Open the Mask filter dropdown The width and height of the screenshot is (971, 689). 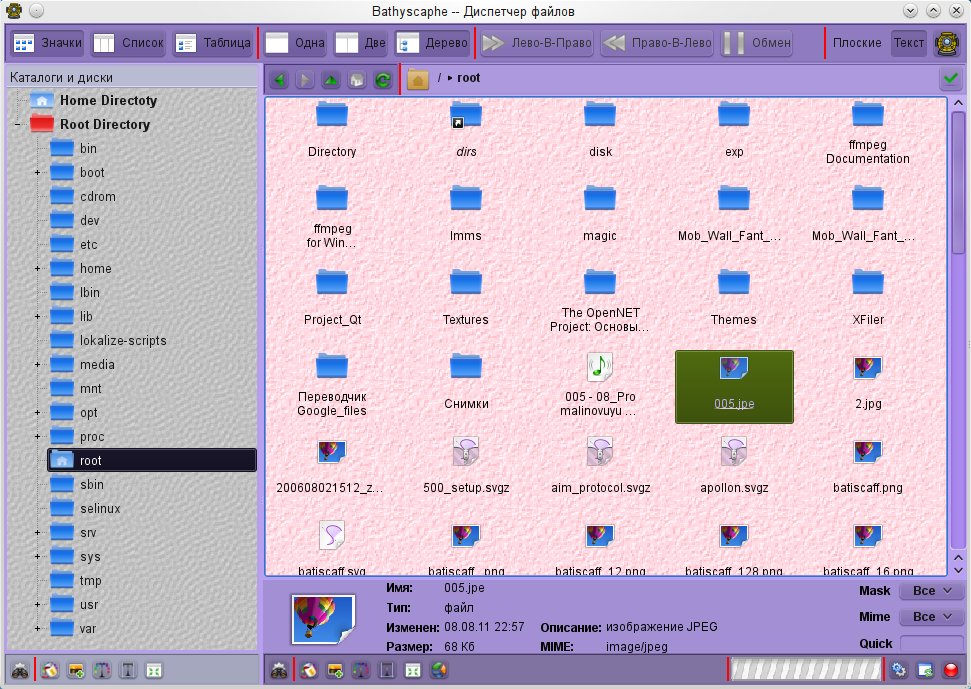coord(931,591)
